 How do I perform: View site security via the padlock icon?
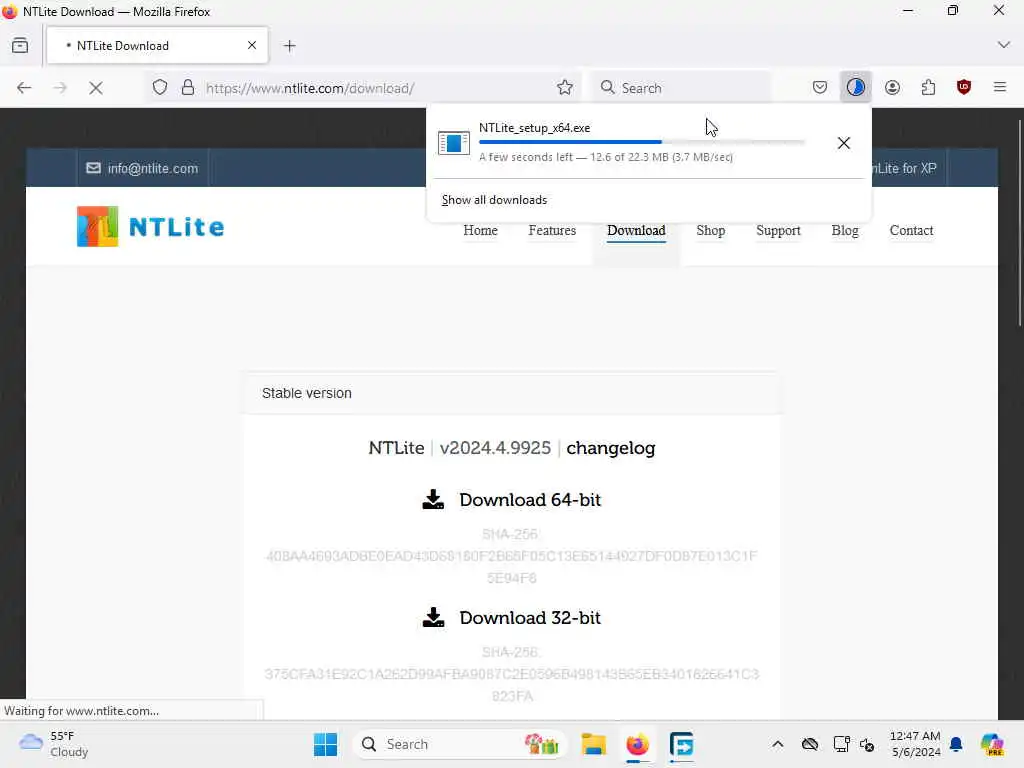point(187,88)
